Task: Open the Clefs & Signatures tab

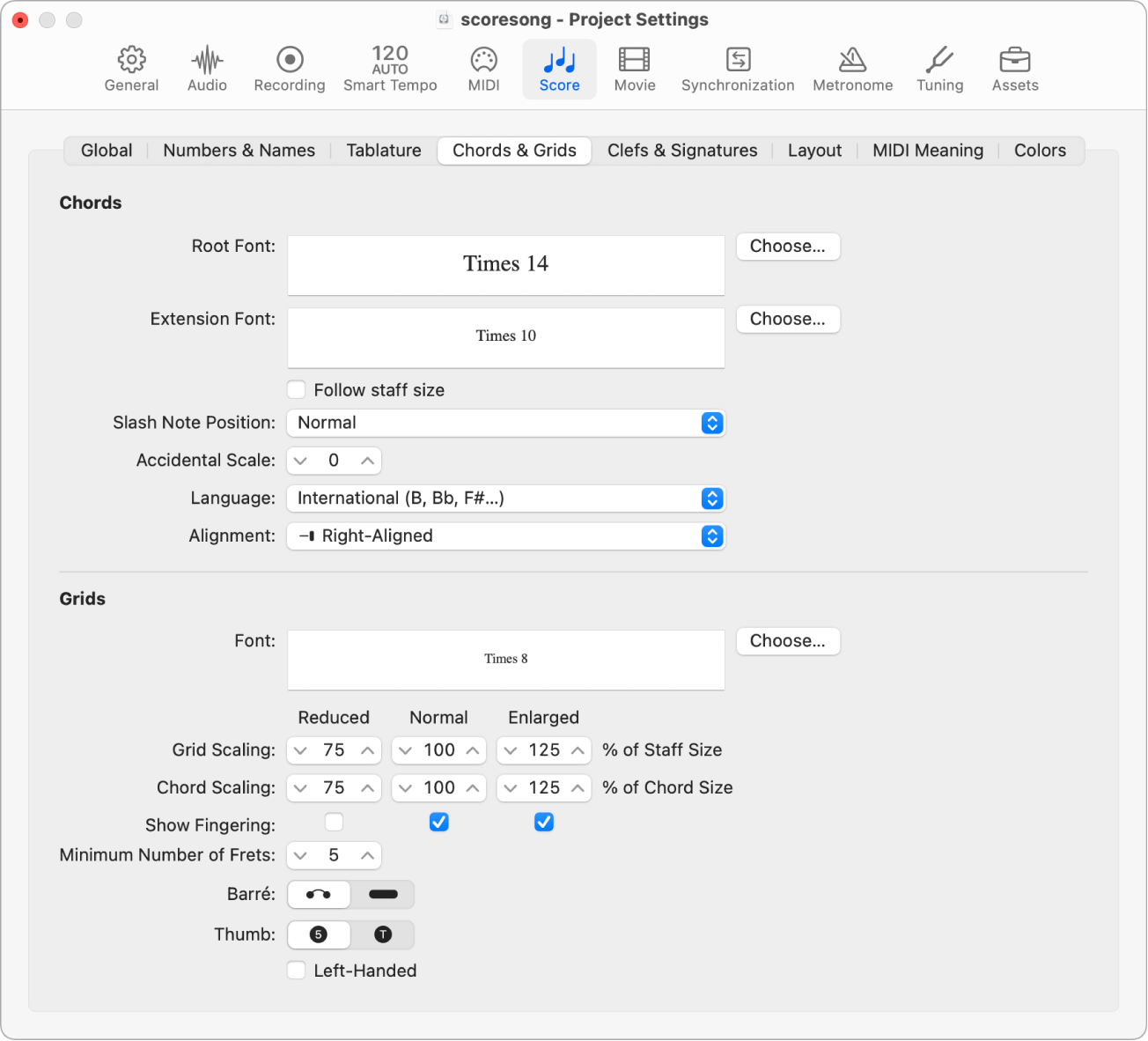Action: (x=681, y=150)
